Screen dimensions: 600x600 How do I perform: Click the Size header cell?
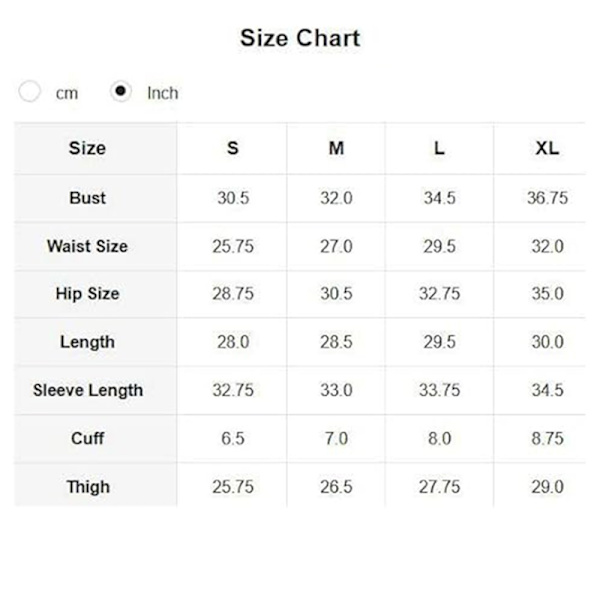[87, 148]
